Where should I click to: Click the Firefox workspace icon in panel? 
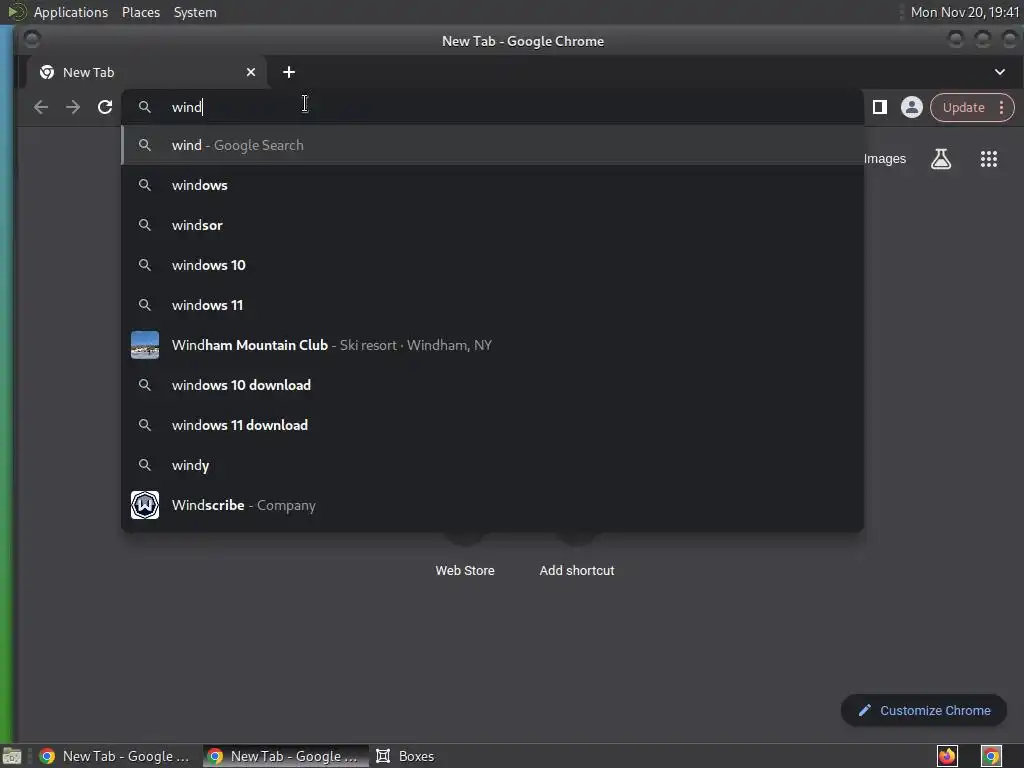tap(947, 756)
